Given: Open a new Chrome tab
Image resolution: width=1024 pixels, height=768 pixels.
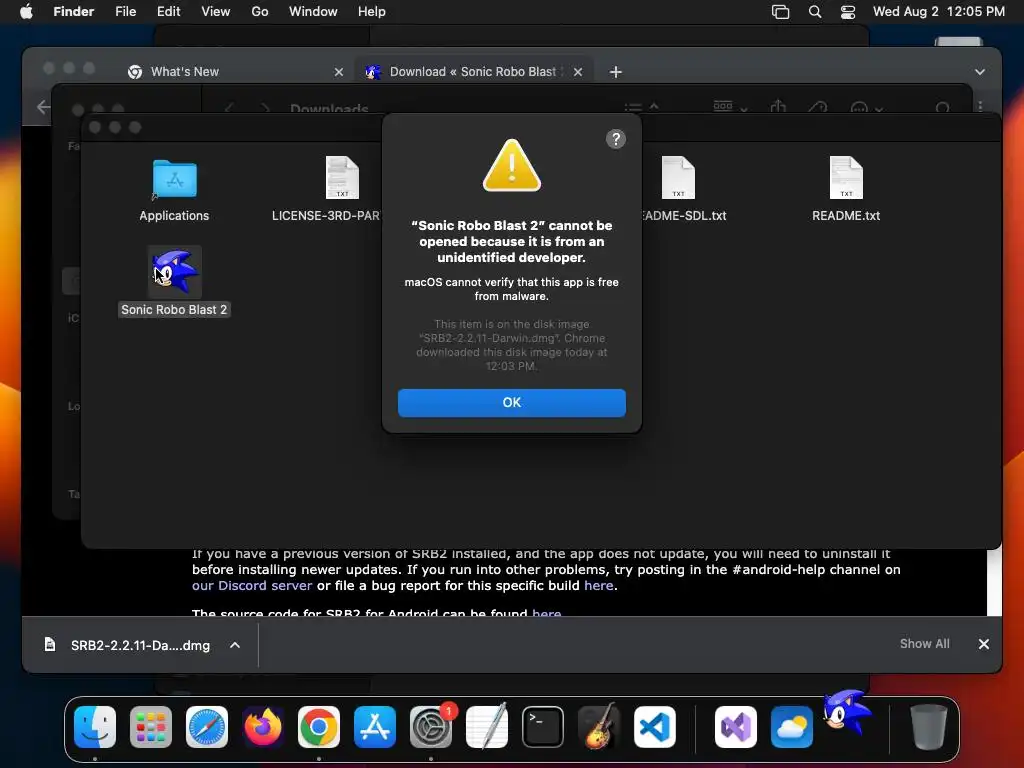Looking at the screenshot, I should pos(615,72).
